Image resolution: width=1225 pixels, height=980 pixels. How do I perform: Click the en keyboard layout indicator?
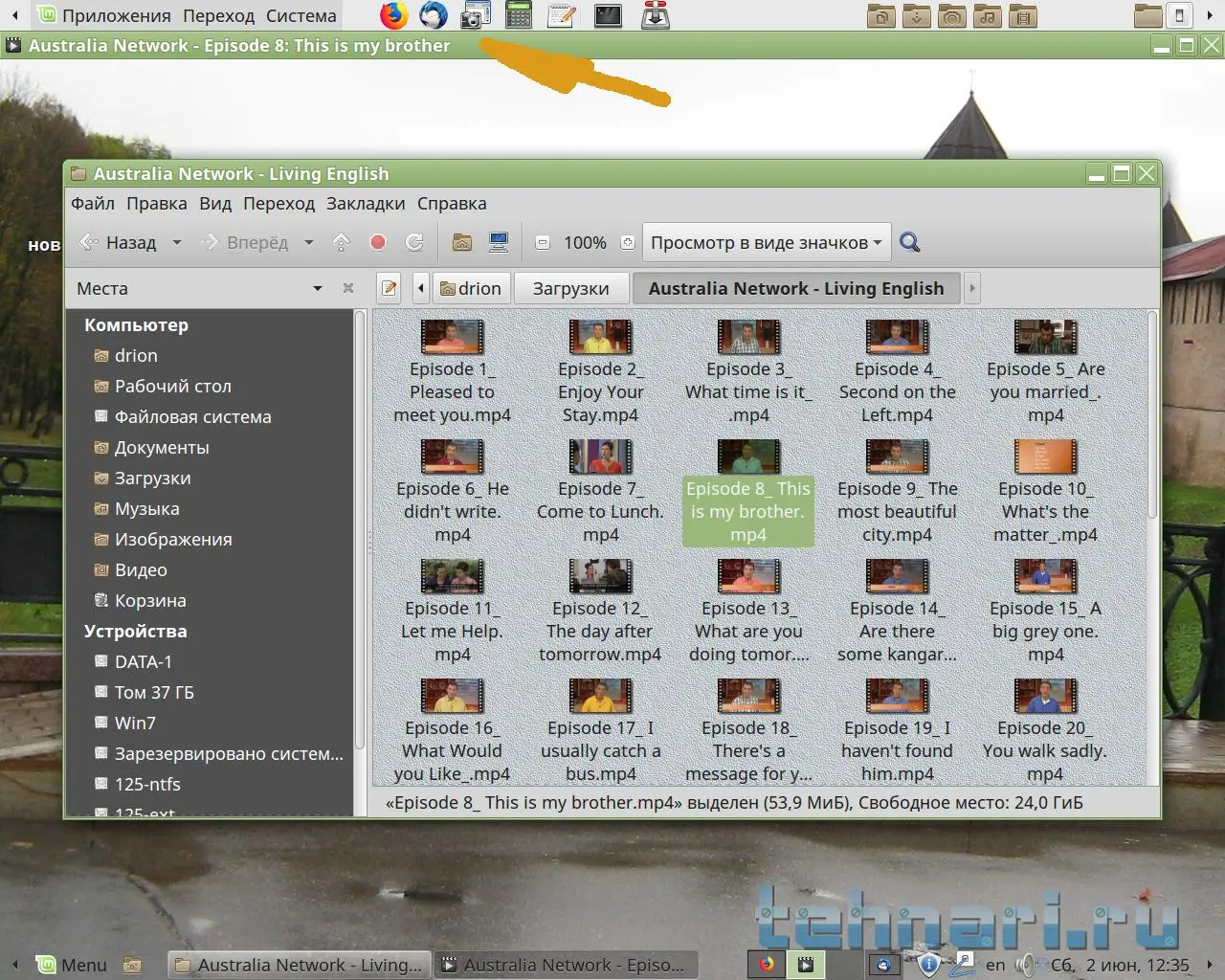(x=995, y=965)
